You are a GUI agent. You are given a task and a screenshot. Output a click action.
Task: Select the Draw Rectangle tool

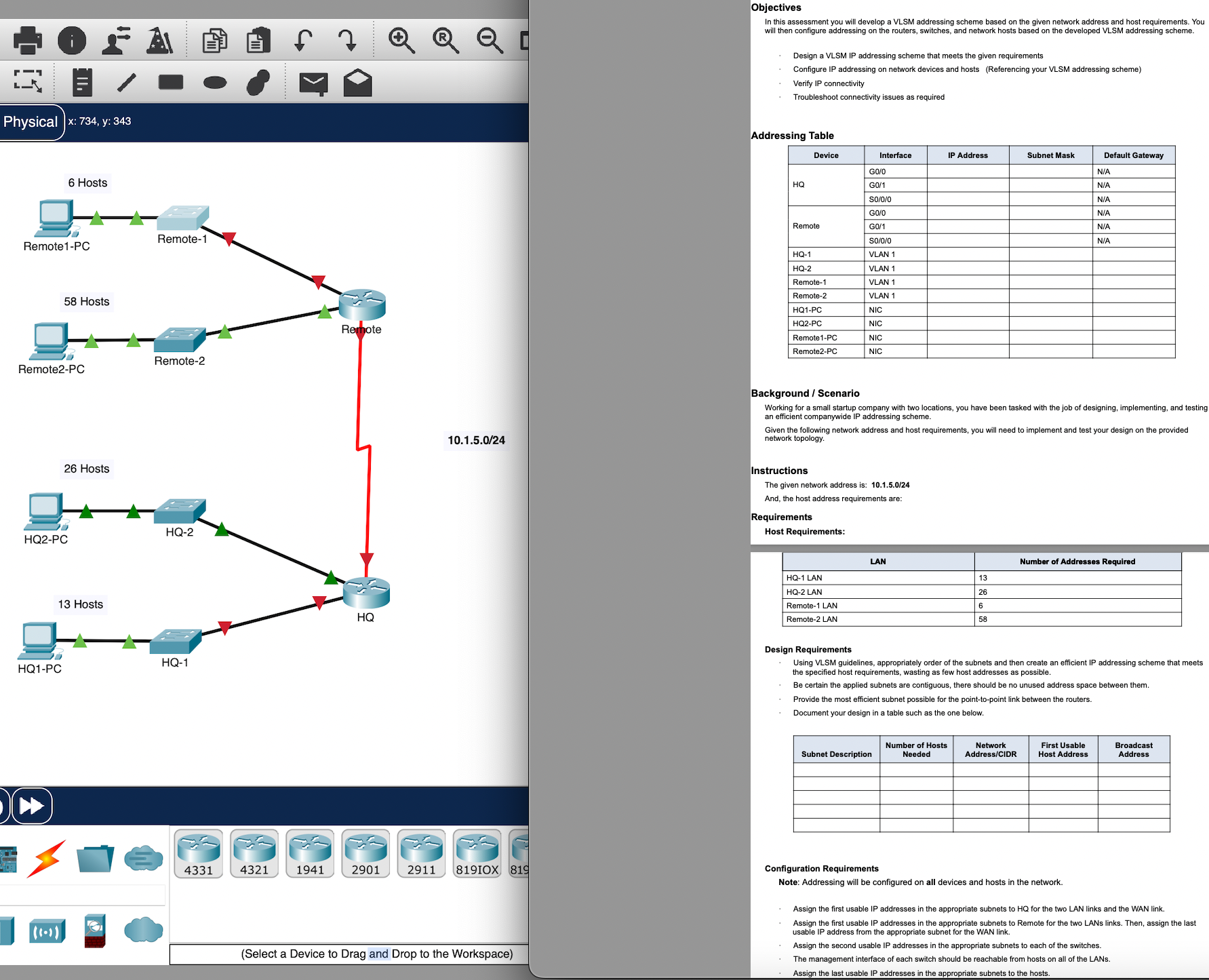(x=171, y=82)
